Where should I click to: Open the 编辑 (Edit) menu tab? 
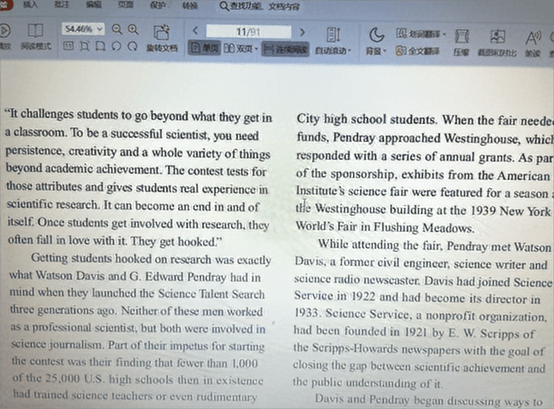(93, 5)
